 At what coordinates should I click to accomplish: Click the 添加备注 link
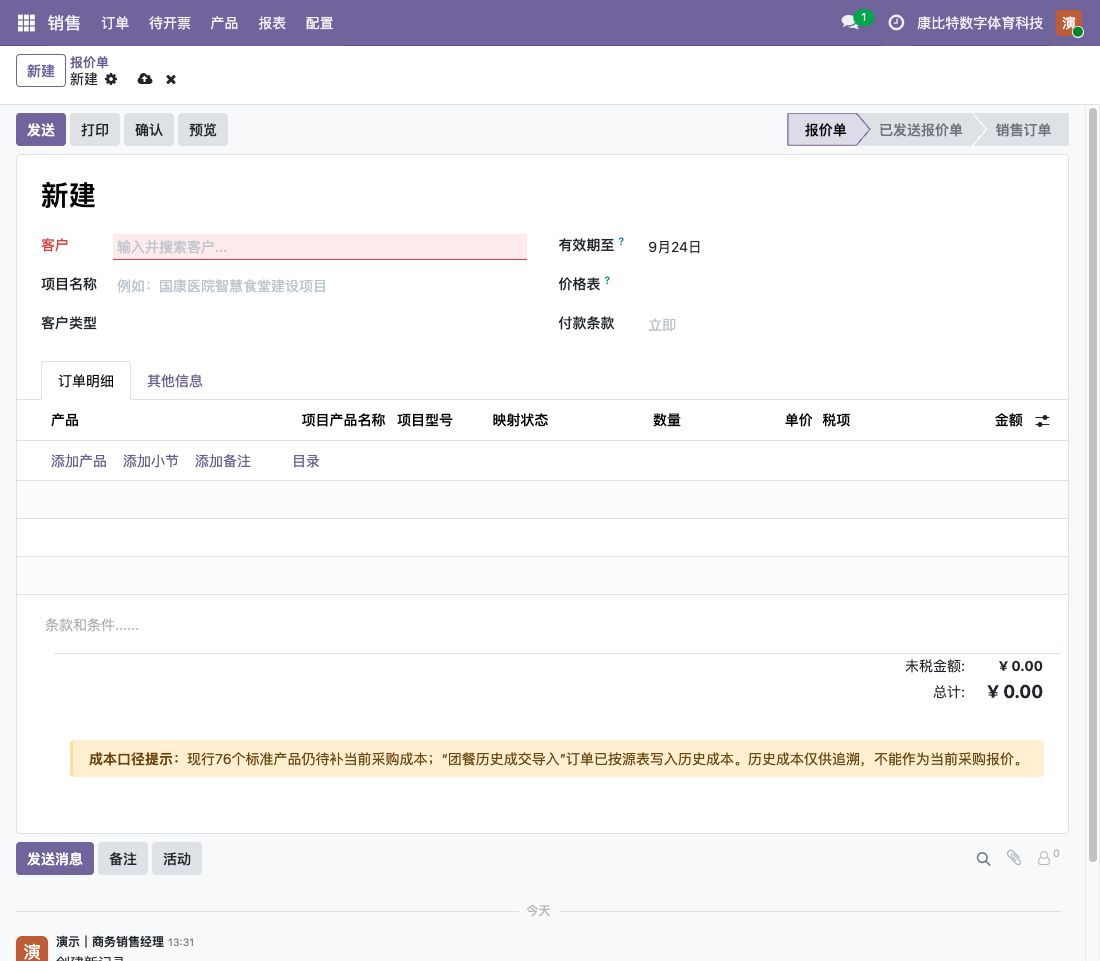coord(222,461)
